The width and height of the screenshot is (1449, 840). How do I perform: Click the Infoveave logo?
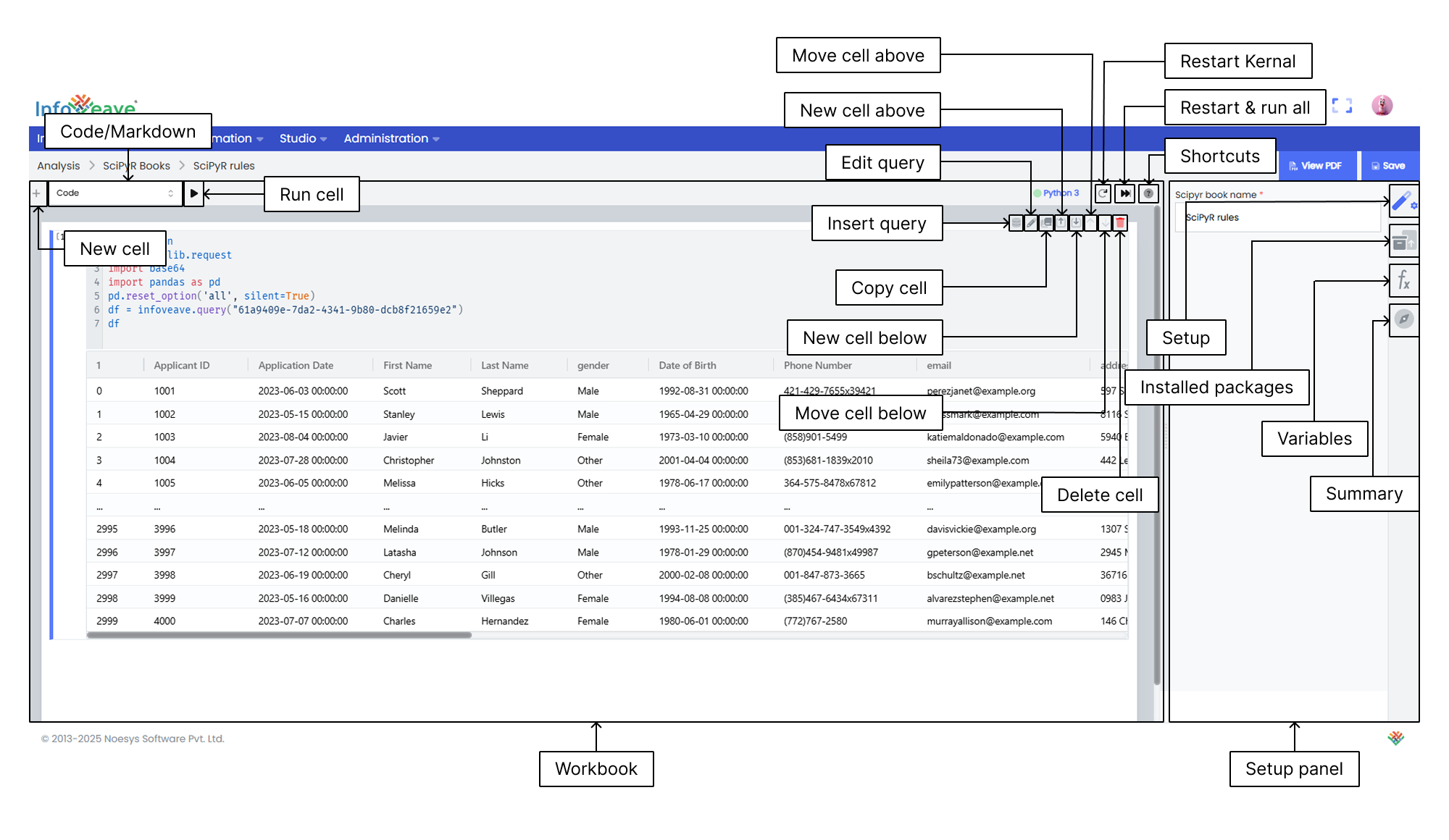(86, 106)
